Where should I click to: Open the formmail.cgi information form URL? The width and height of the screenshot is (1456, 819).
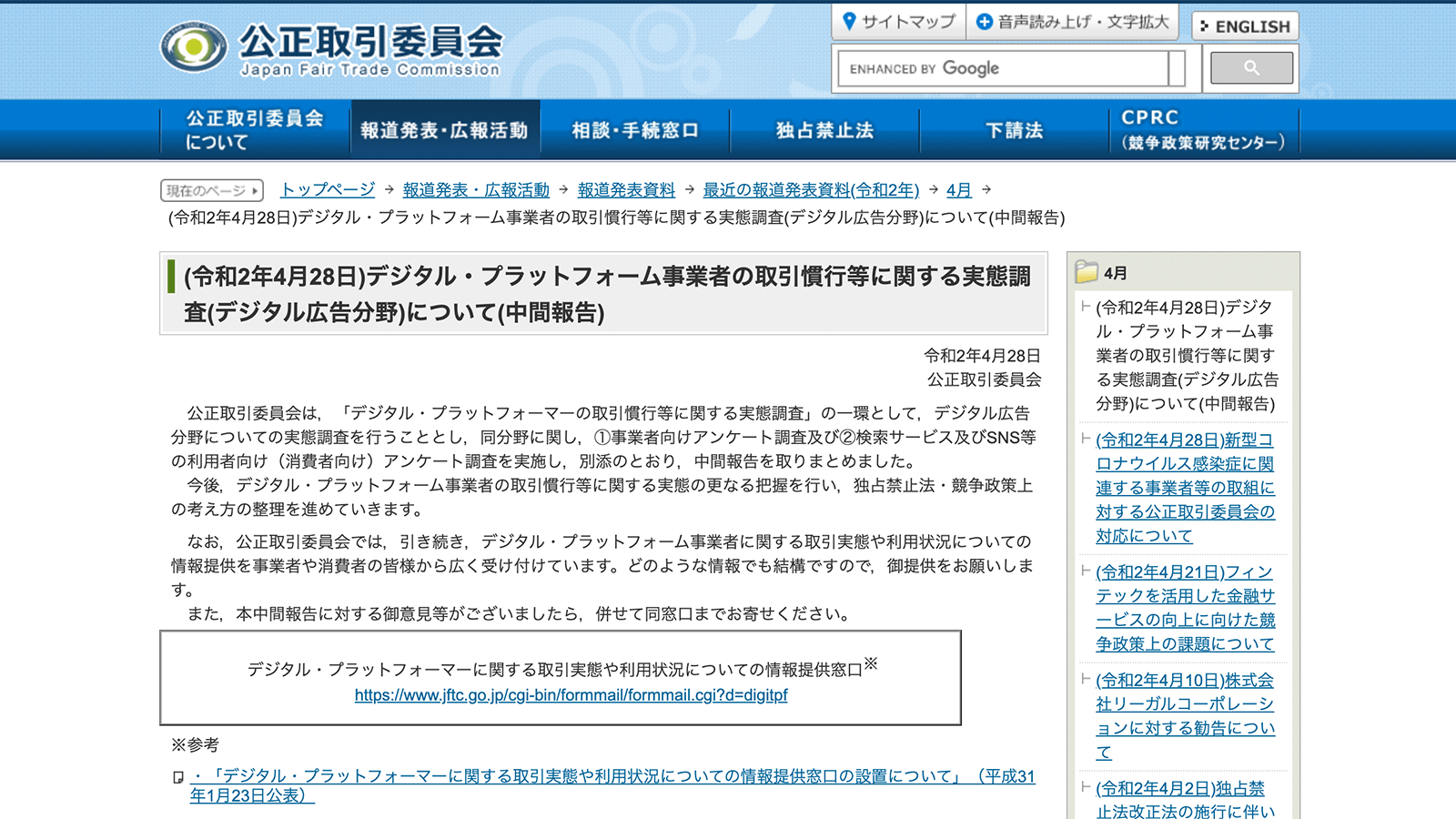(x=571, y=695)
